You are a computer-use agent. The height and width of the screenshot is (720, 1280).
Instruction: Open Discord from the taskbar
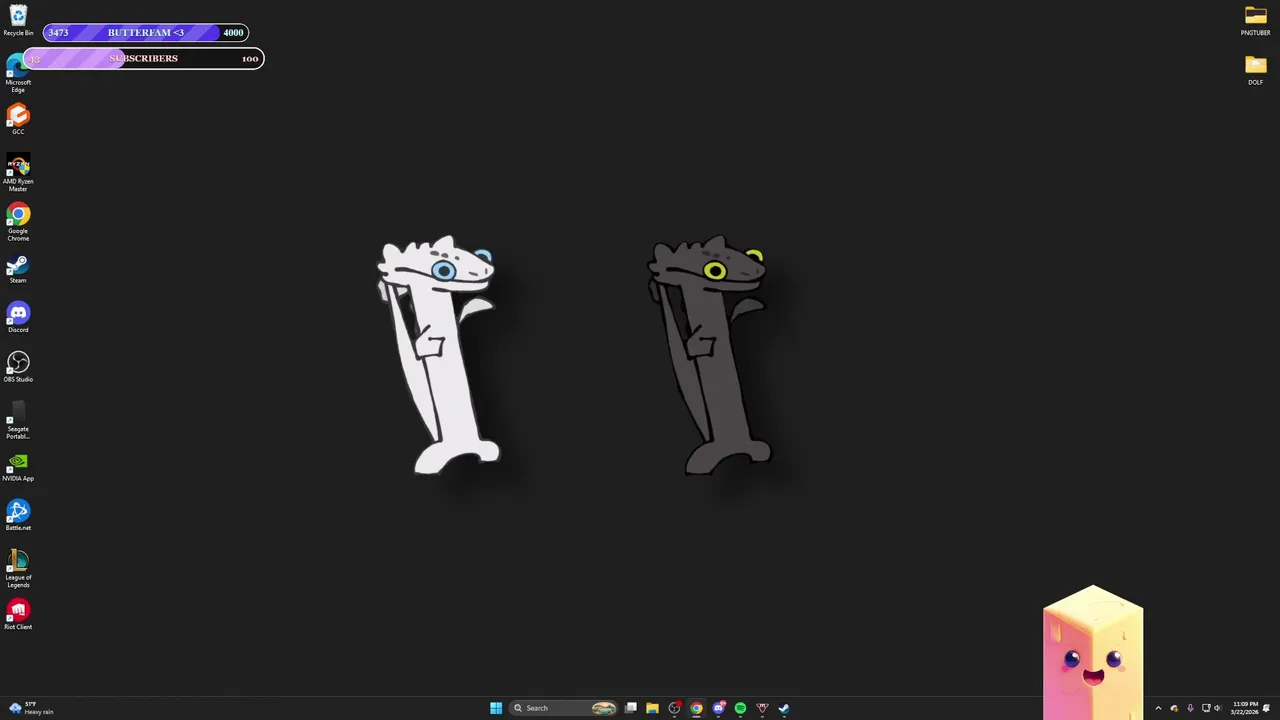click(x=718, y=708)
